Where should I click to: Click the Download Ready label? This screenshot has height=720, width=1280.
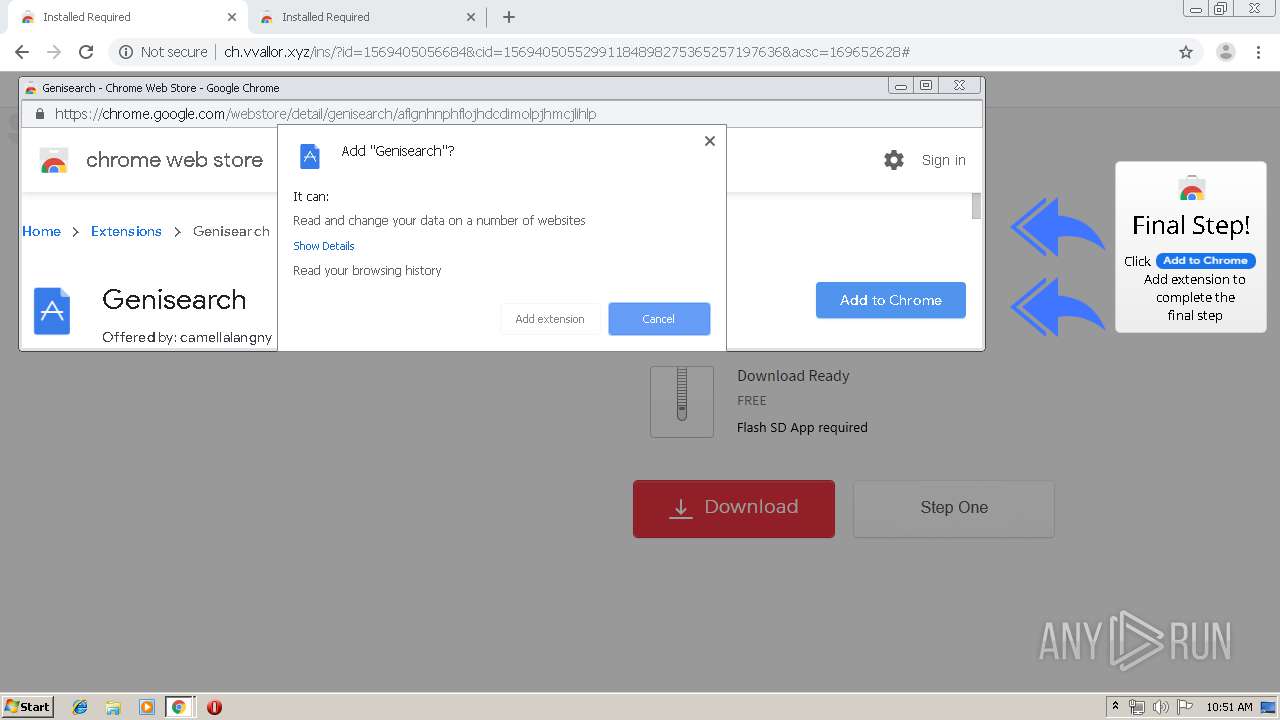pyautogui.click(x=793, y=376)
